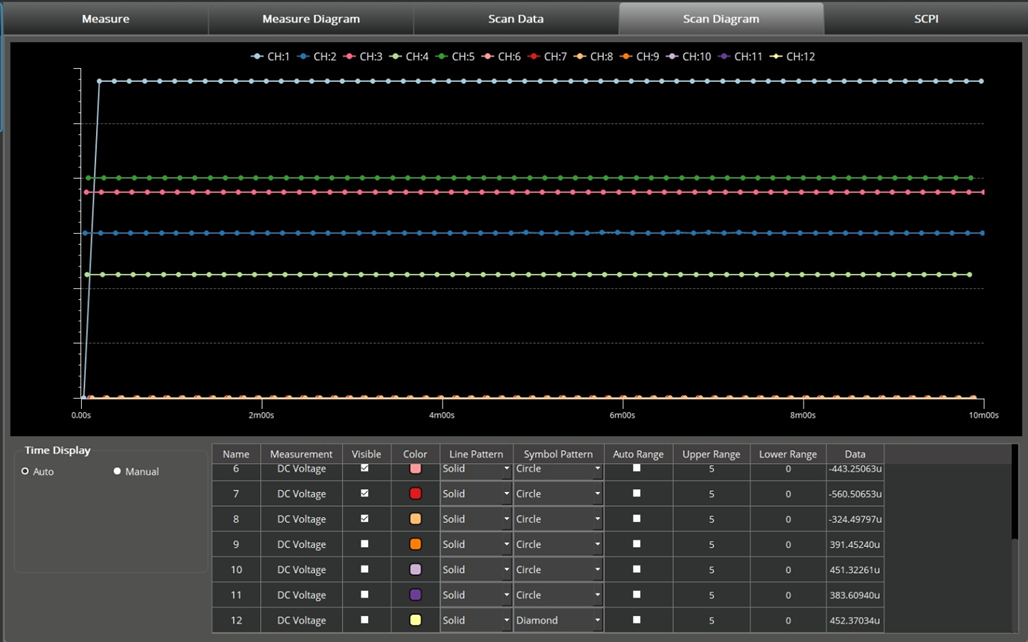The height and width of the screenshot is (642, 1028).
Task: Click the CH:1 legend entry
Action: click(x=270, y=56)
